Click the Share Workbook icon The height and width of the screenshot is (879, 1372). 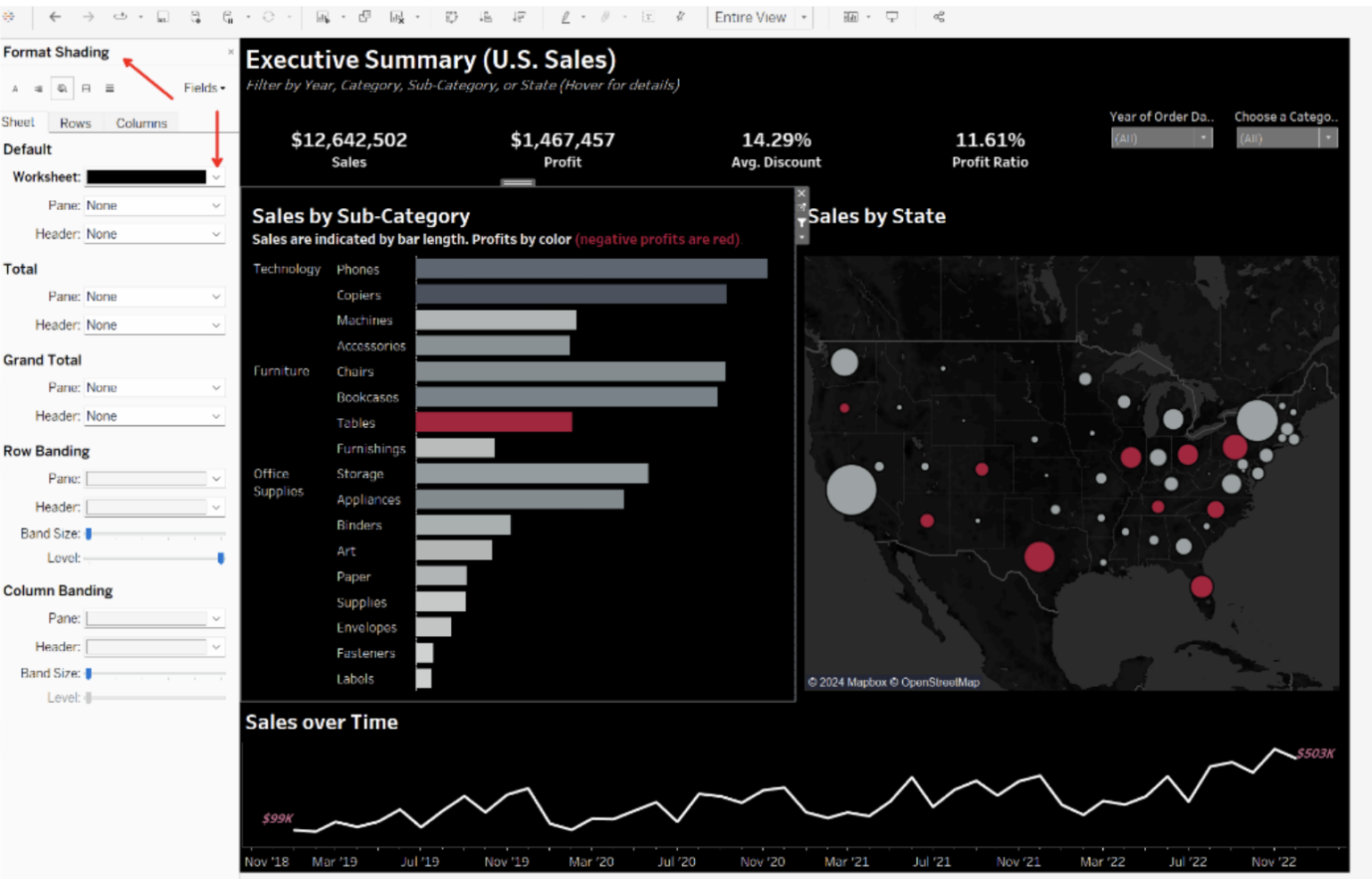[940, 16]
